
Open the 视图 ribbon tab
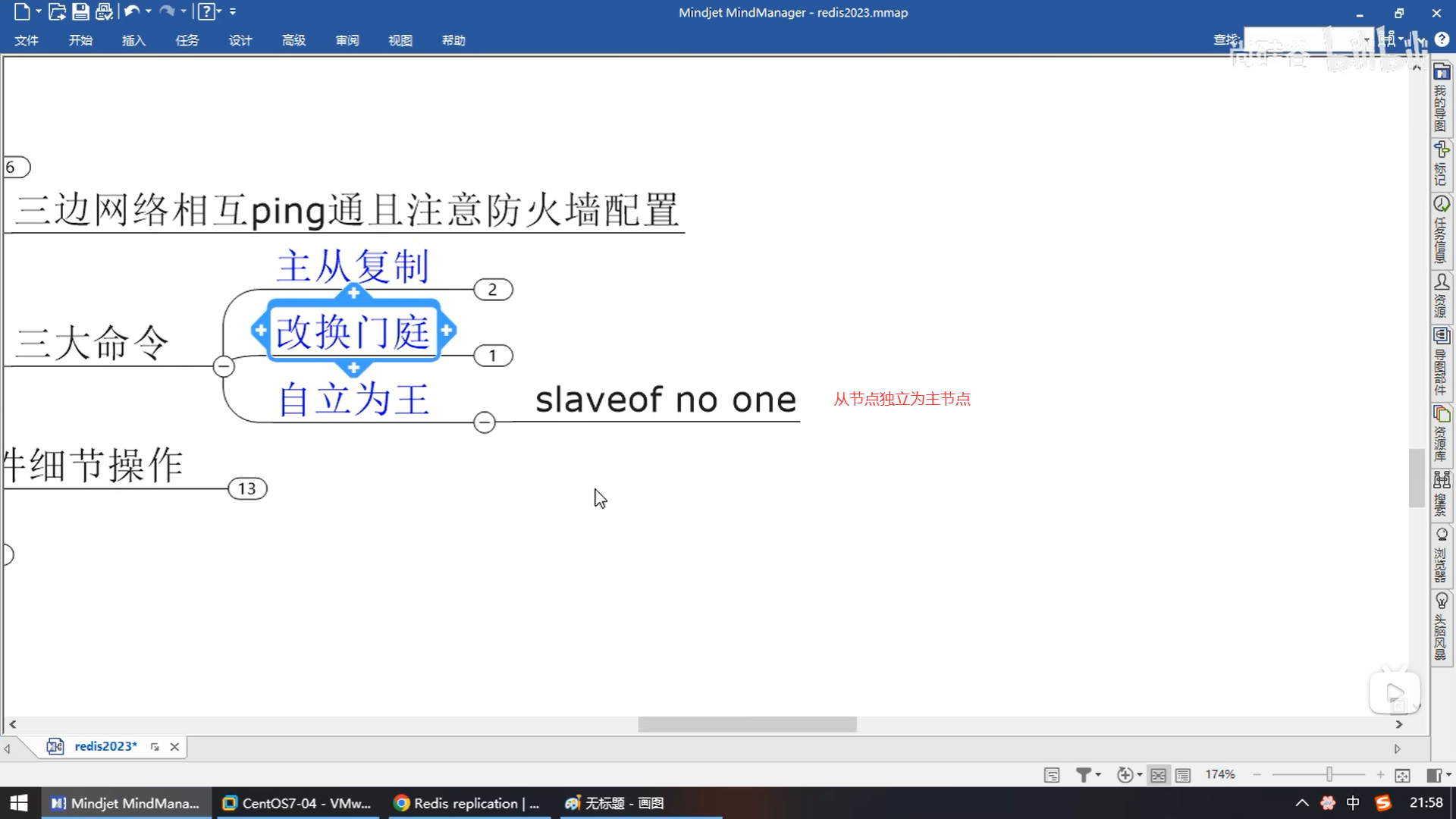point(400,40)
